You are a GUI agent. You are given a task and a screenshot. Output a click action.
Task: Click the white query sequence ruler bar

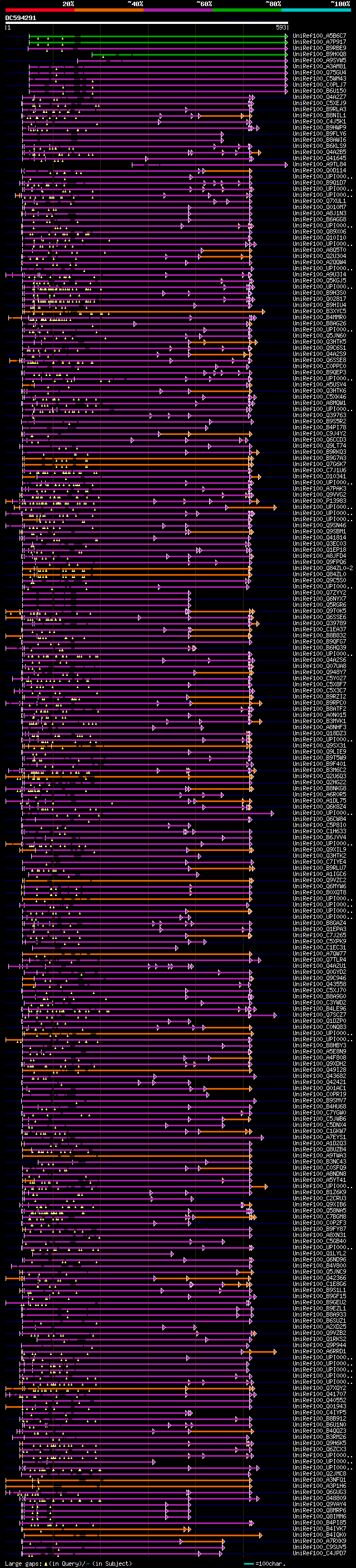tap(147, 23)
